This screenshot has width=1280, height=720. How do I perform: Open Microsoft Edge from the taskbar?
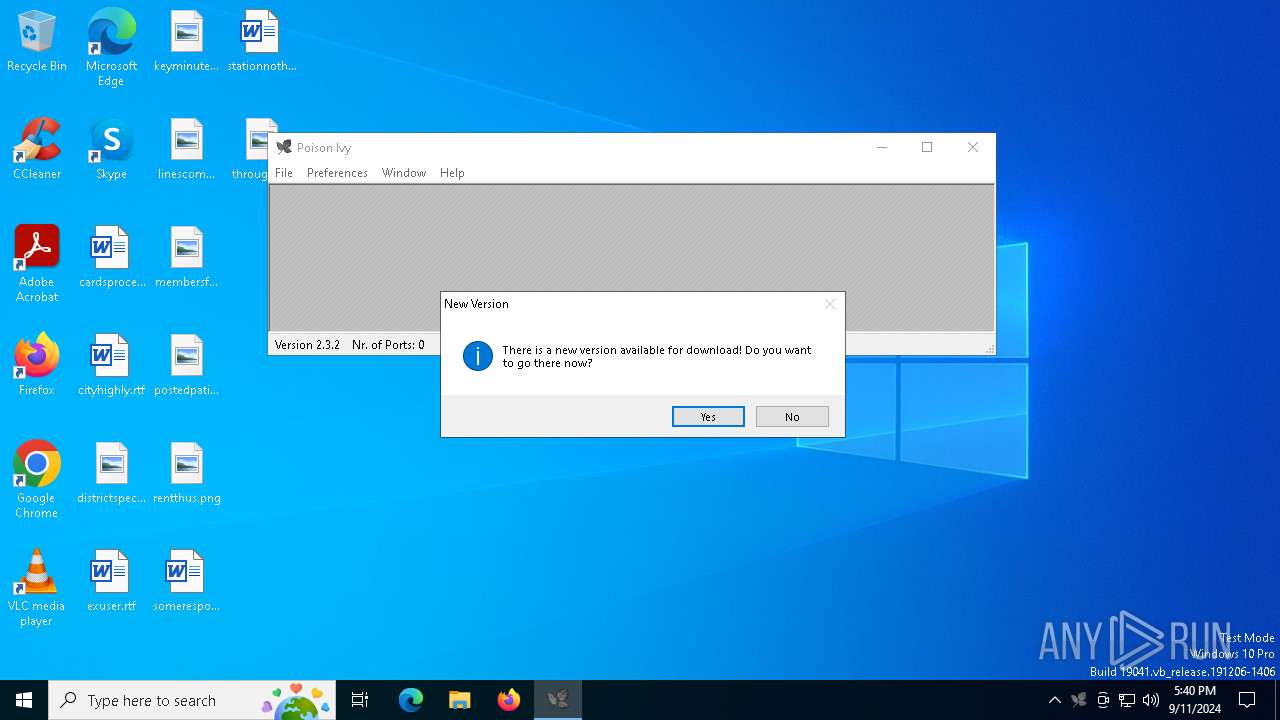[x=411, y=700]
